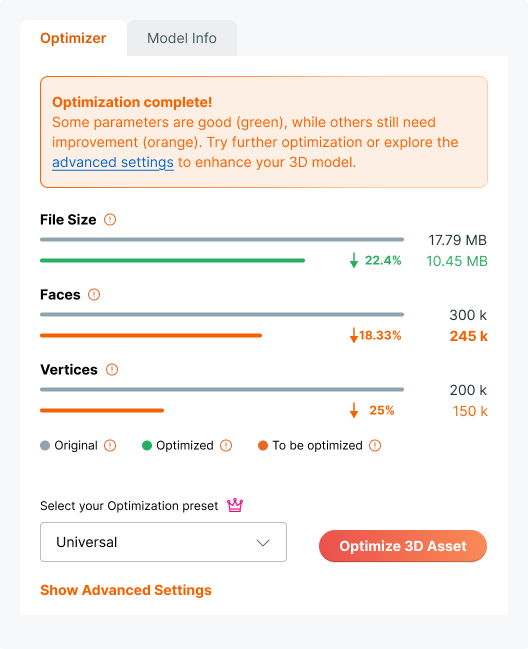The width and height of the screenshot is (528, 649).
Task: Open the advanced settings link
Action: click(113, 162)
